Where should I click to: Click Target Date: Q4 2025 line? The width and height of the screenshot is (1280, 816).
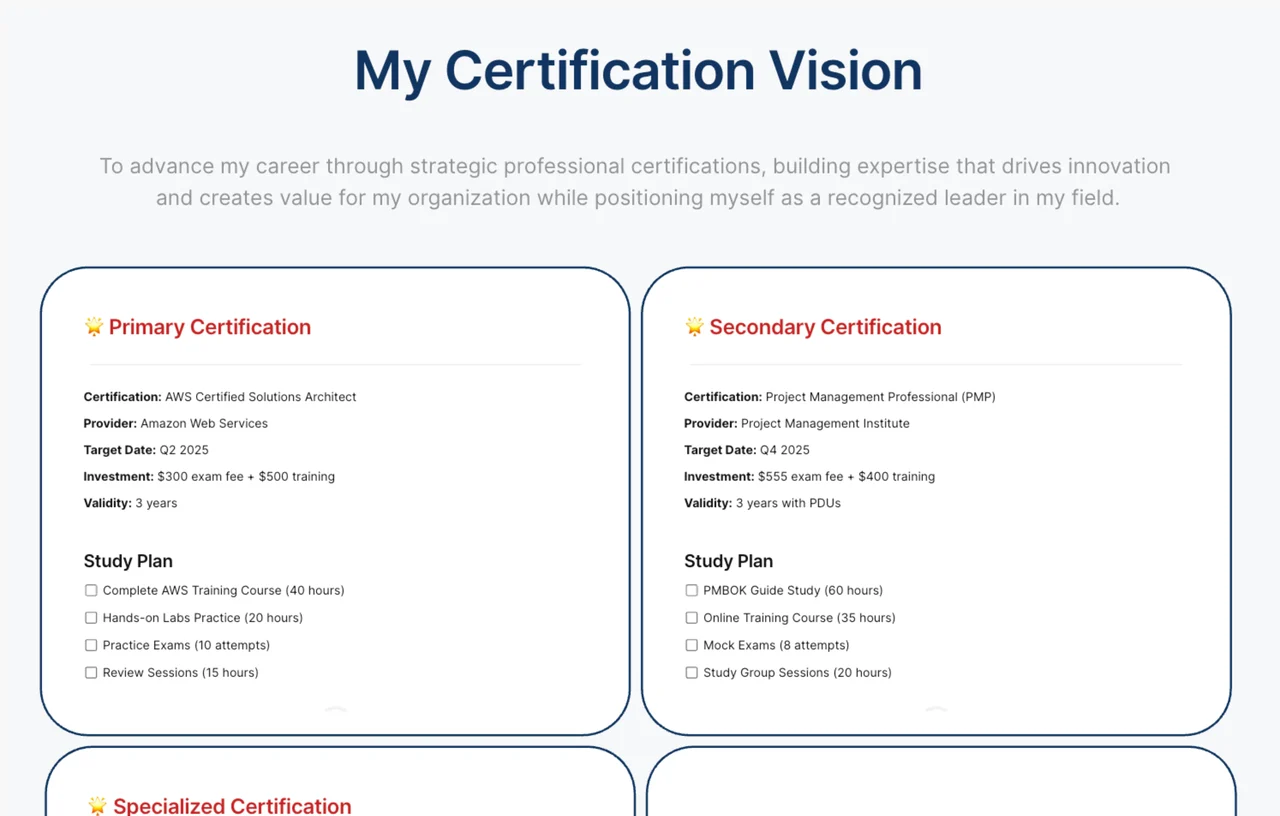[747, 450]
